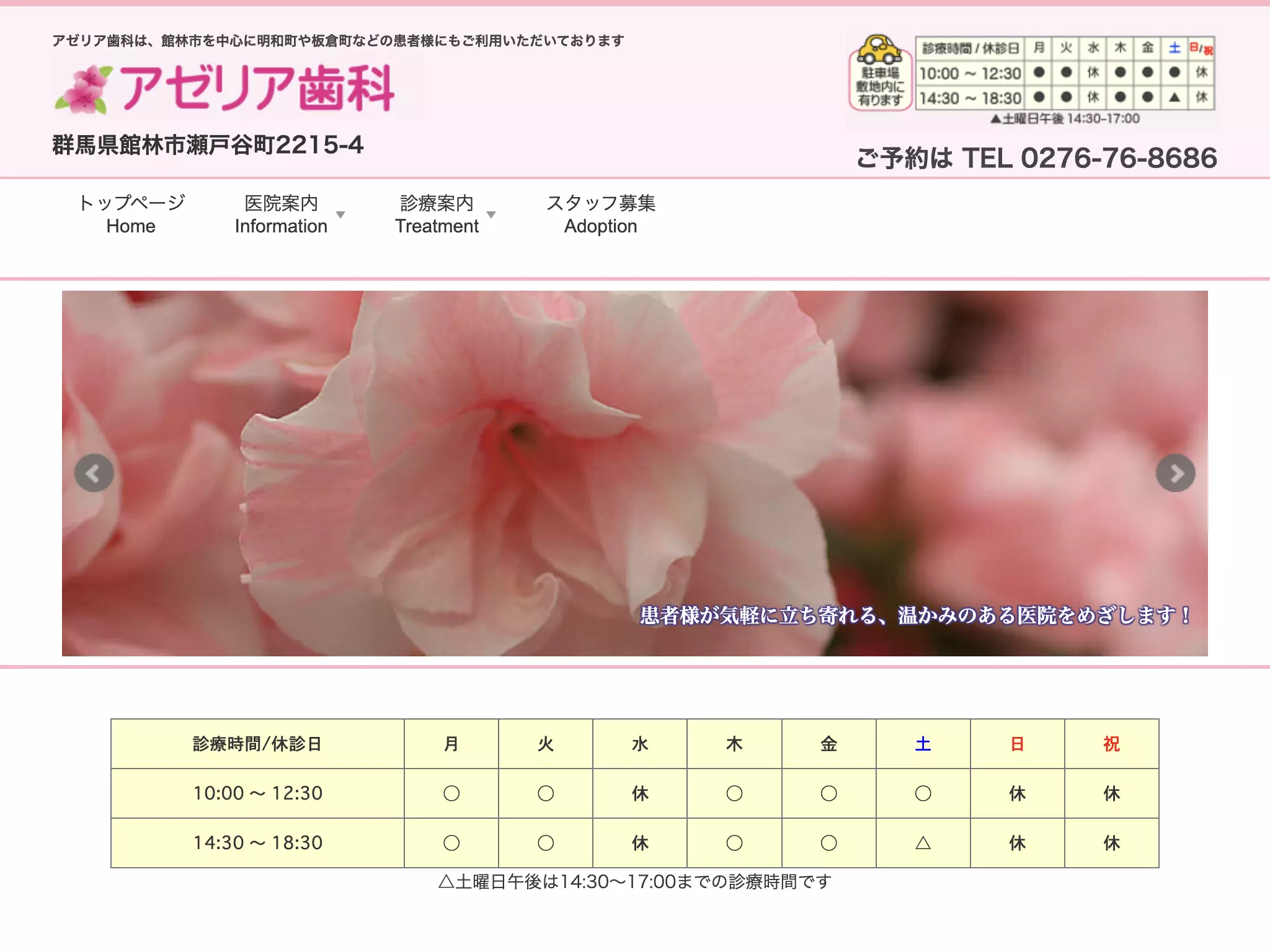Screen dimensions: 1270x952
Task: Click the footnote △土曜日午後は14:30～17:00
Action: tap(635, 881)
